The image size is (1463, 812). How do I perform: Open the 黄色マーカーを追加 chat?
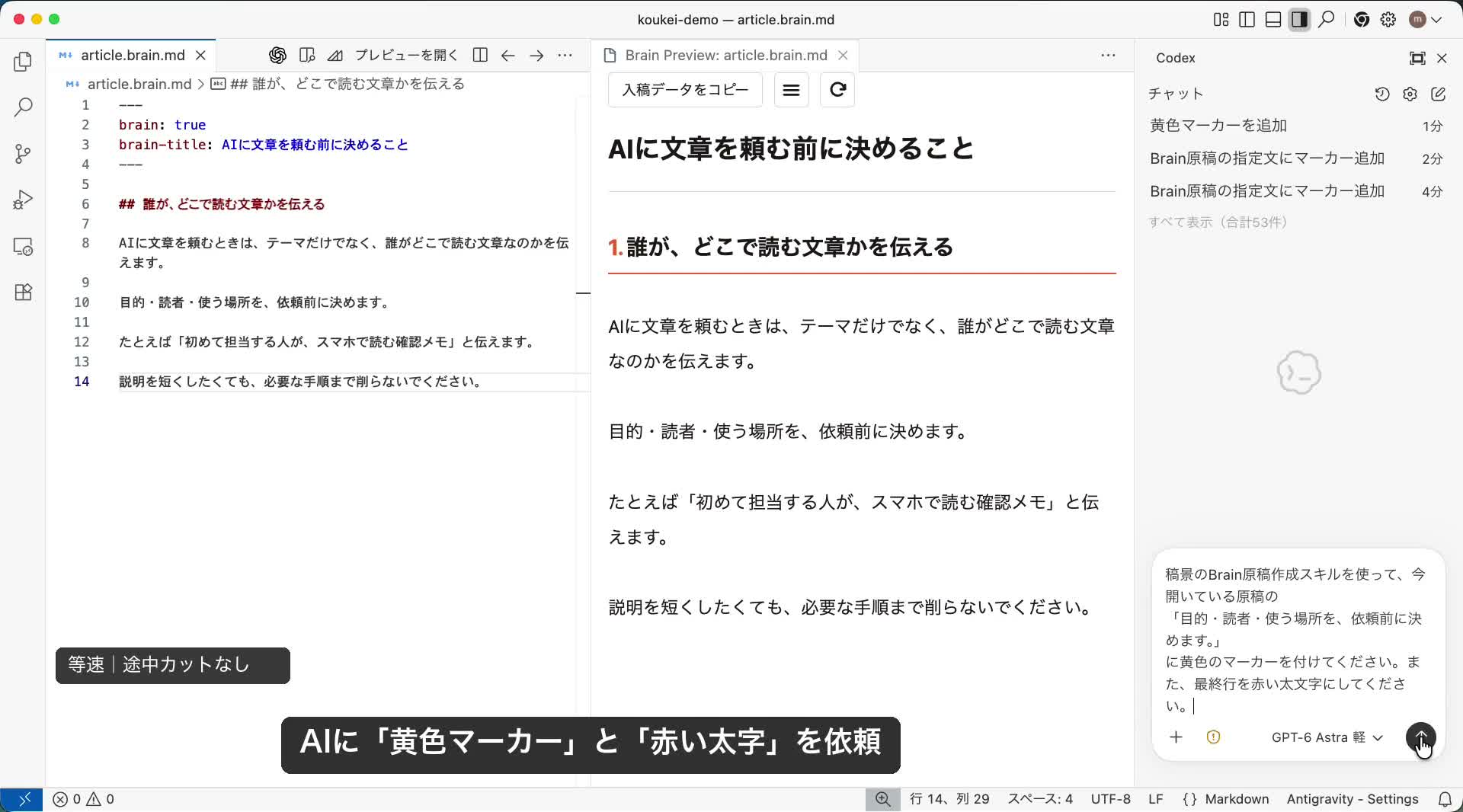pos(1295,126)
